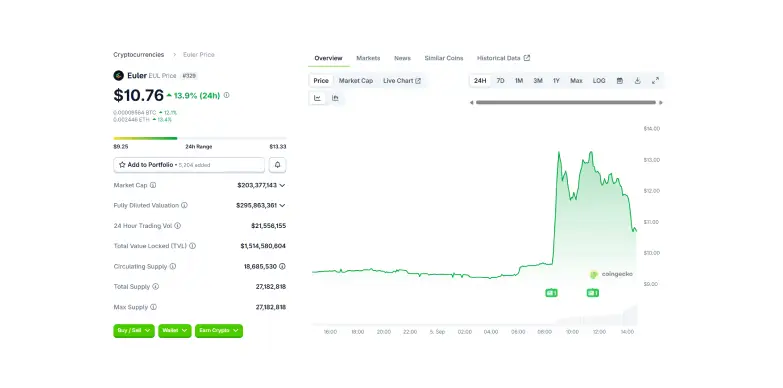The width and height of the screenshot is (783, 388).
Task: Click the download chart icon
Action: tap(637, 80)
